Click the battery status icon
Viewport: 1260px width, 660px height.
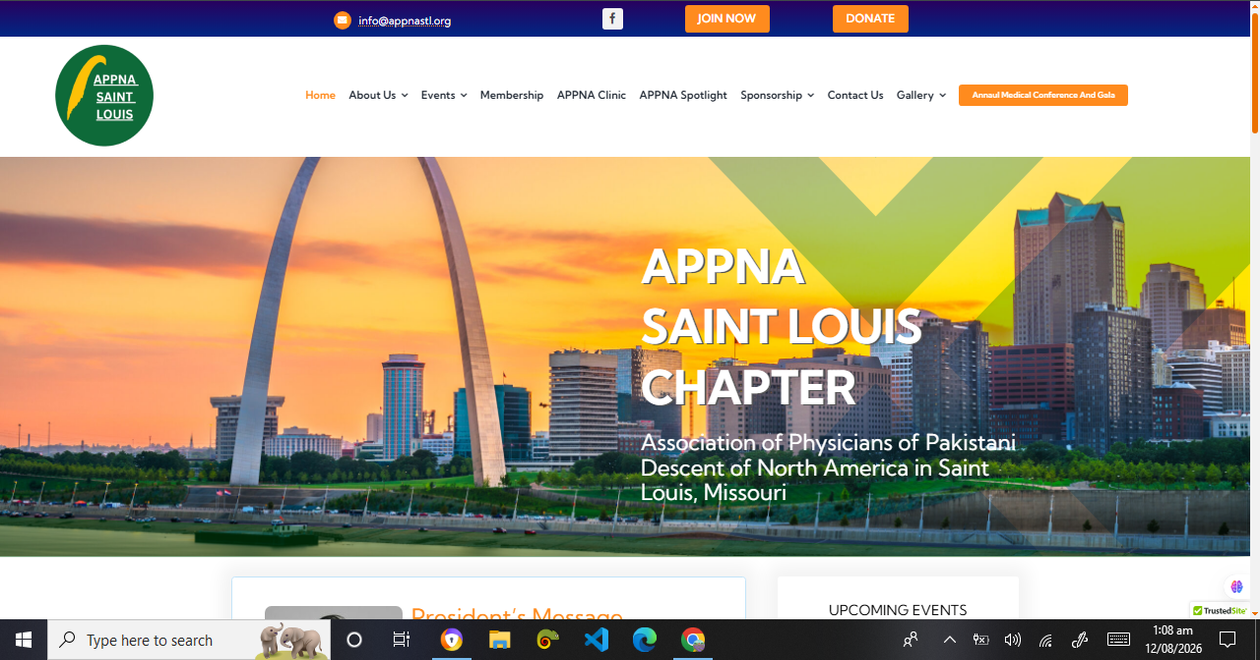[981, 640]
